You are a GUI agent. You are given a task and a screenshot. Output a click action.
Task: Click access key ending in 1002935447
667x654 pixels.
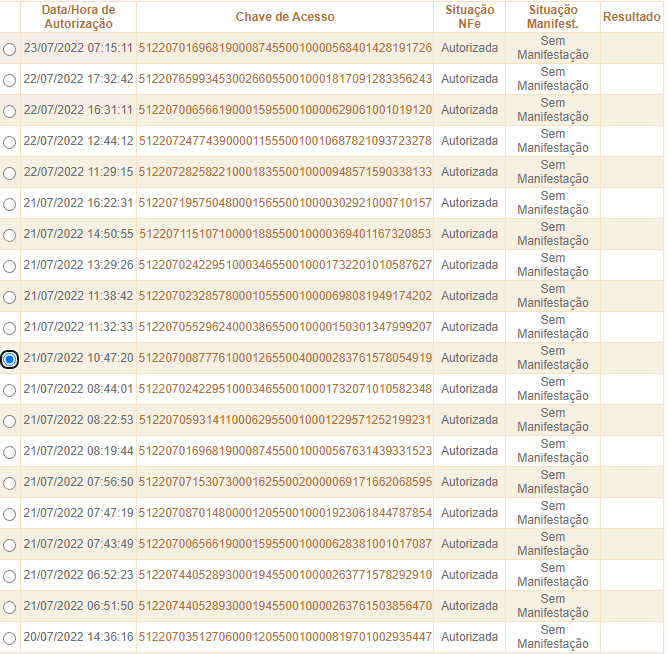click(285, 637)
